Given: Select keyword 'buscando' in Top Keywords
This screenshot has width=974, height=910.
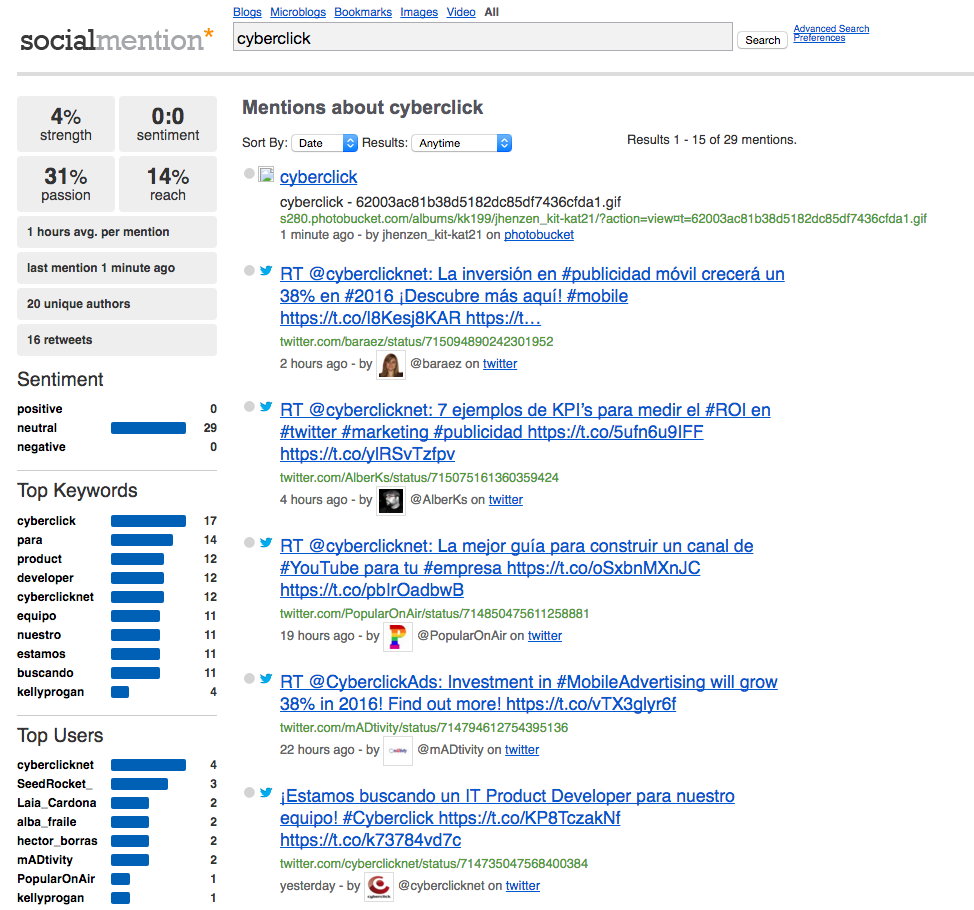Looking at the screenshot, I should tap(45, 673).
